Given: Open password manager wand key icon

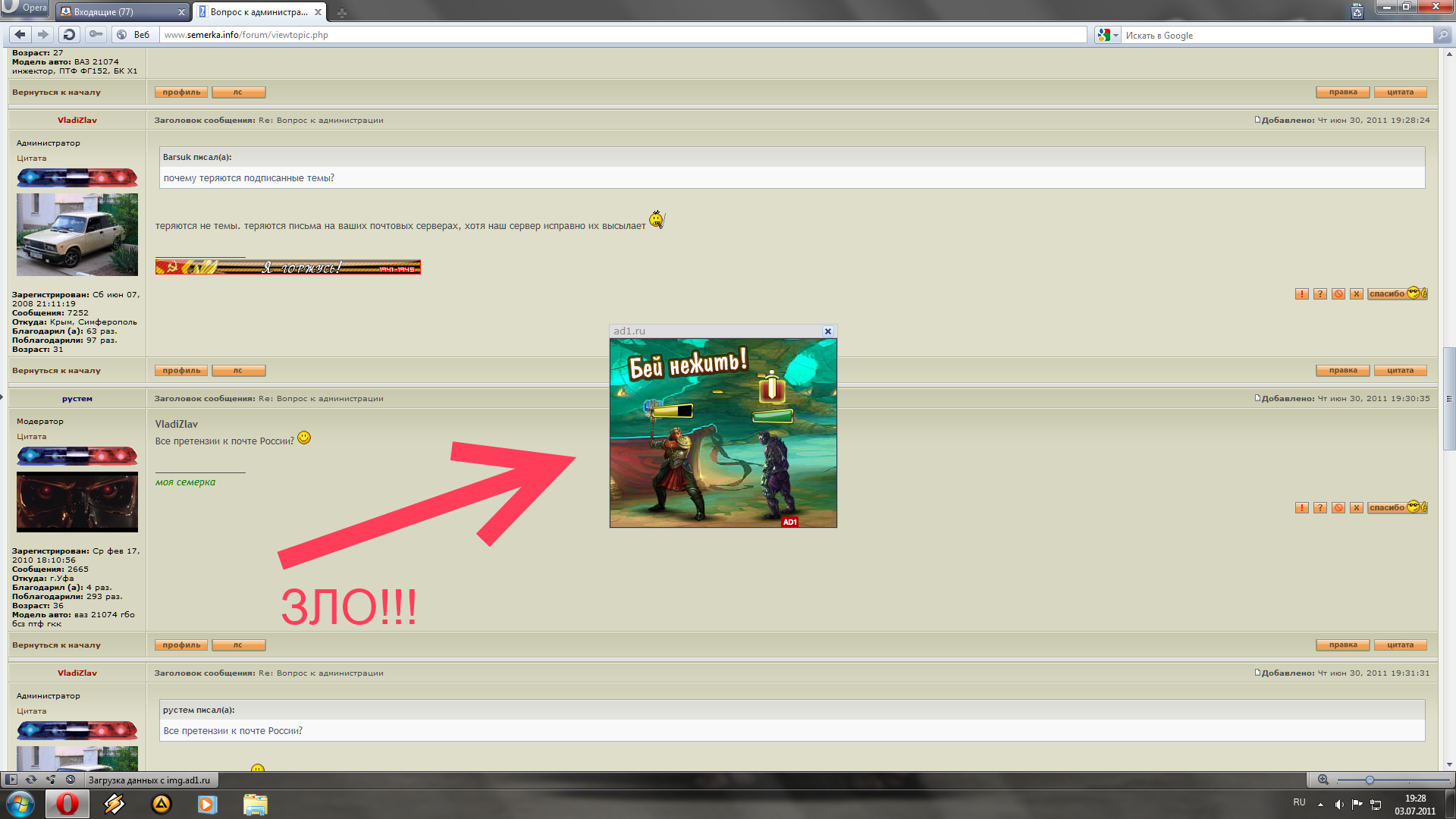Looking at the screenshot, I should (96, 34).
